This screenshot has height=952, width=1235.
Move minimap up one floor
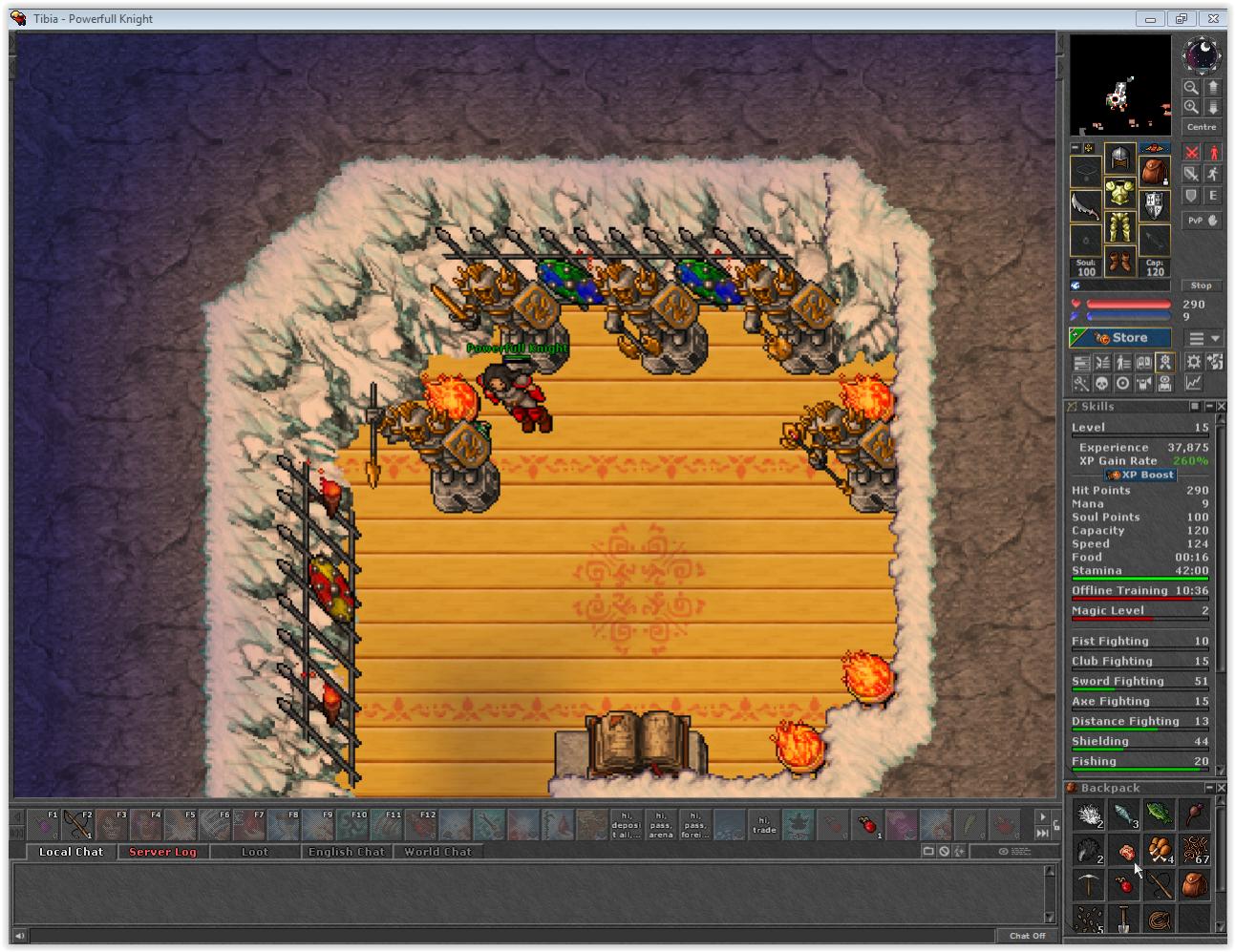point(1212,87)
